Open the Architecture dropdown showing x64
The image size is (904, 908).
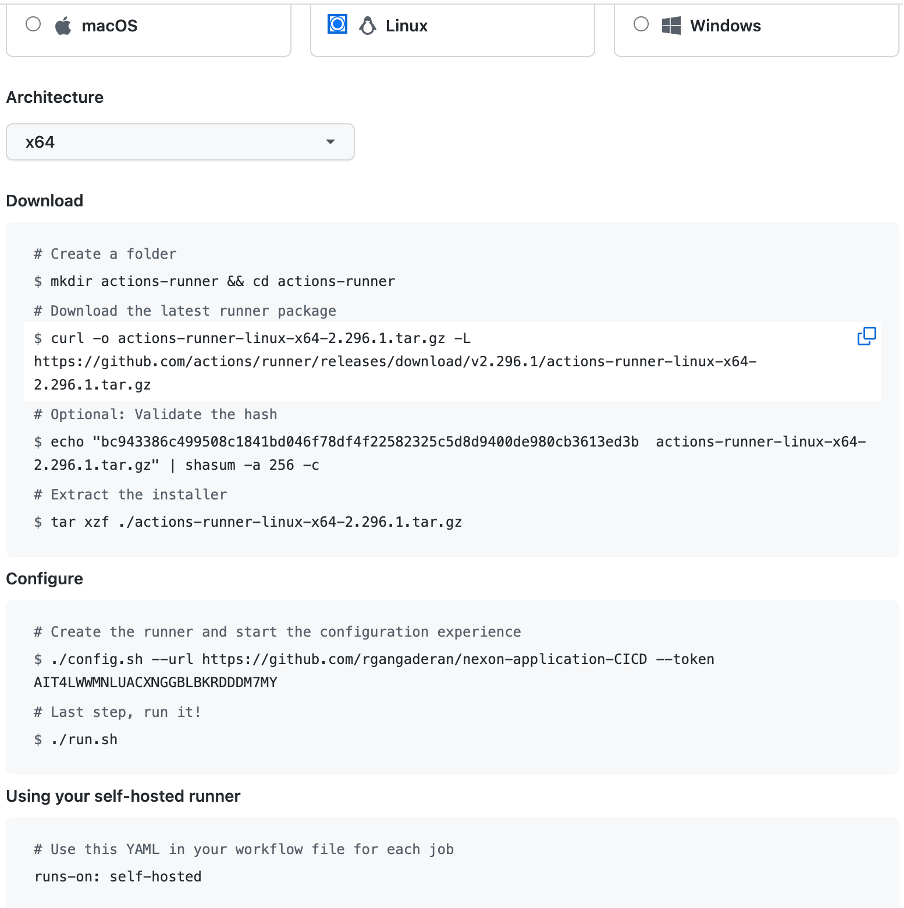(180, 142)
